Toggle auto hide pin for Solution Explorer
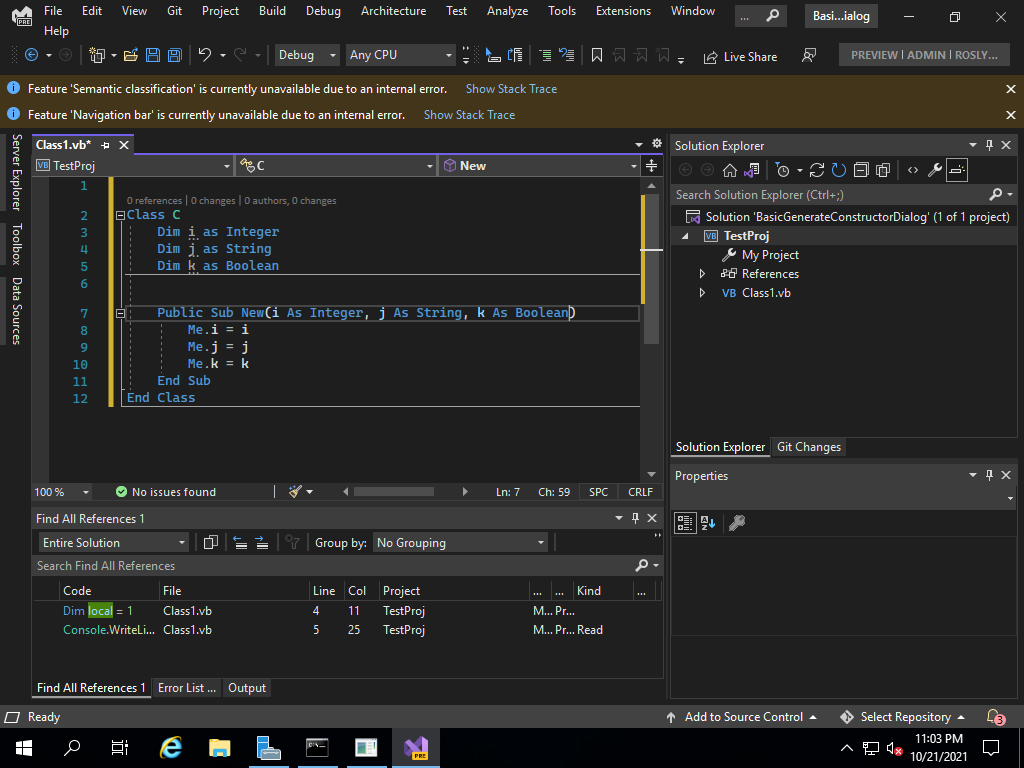 pos(989,145)
